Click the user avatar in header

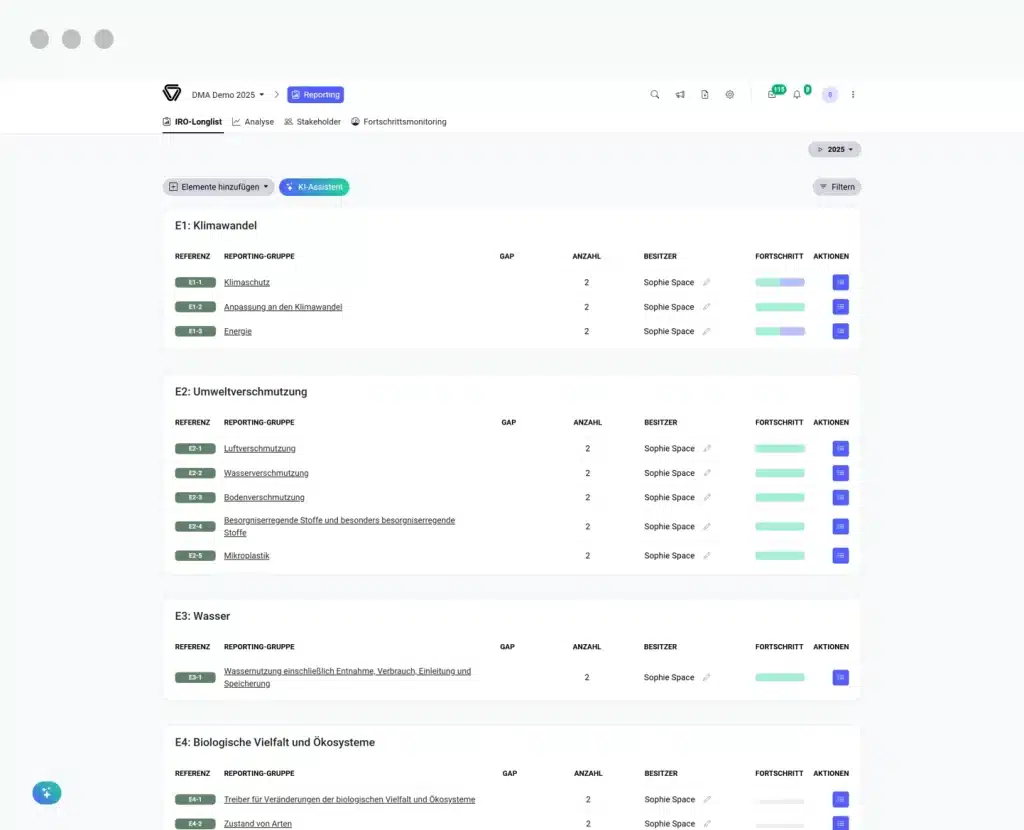tap(830, 95)
